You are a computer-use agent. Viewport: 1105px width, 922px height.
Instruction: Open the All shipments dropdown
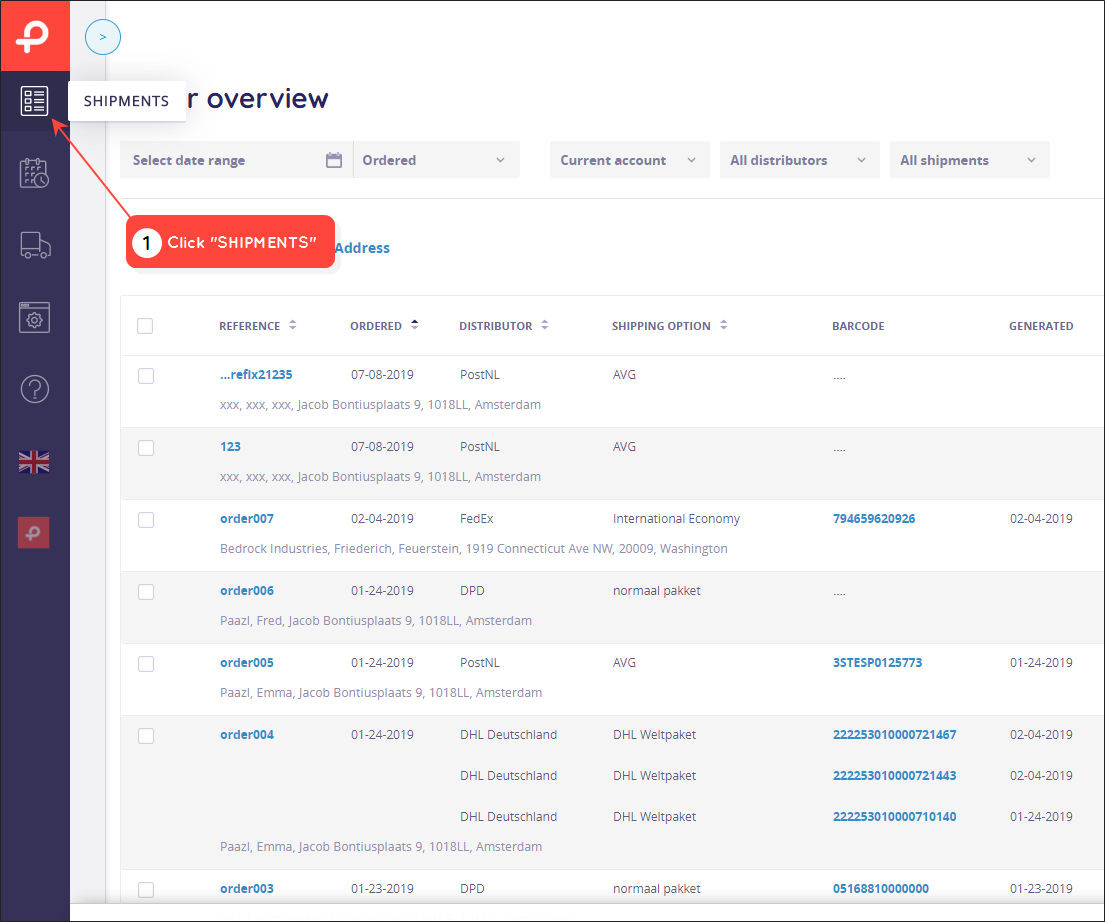click(969, 160)
